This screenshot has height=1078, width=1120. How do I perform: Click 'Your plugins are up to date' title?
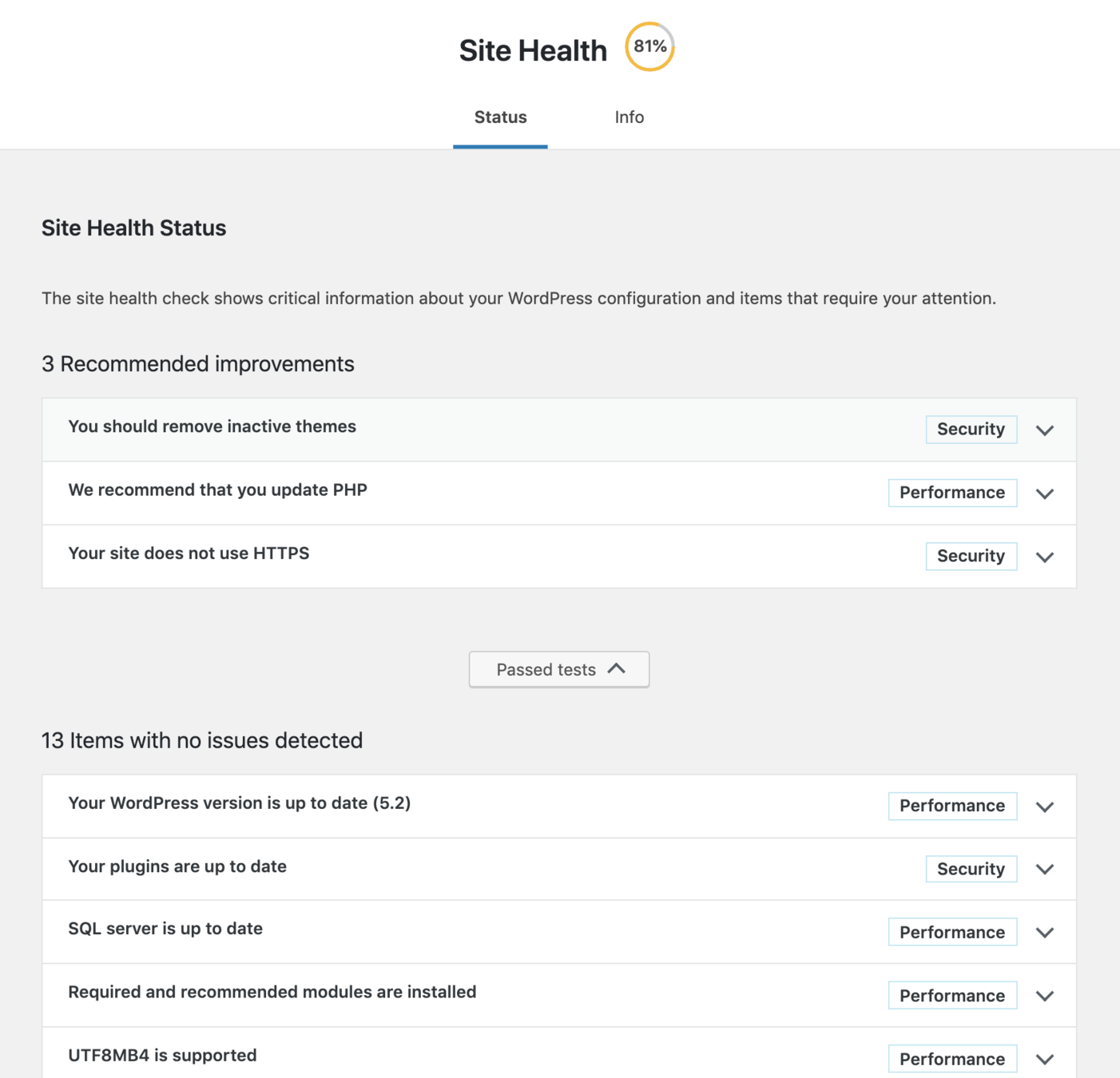point(177,866)
